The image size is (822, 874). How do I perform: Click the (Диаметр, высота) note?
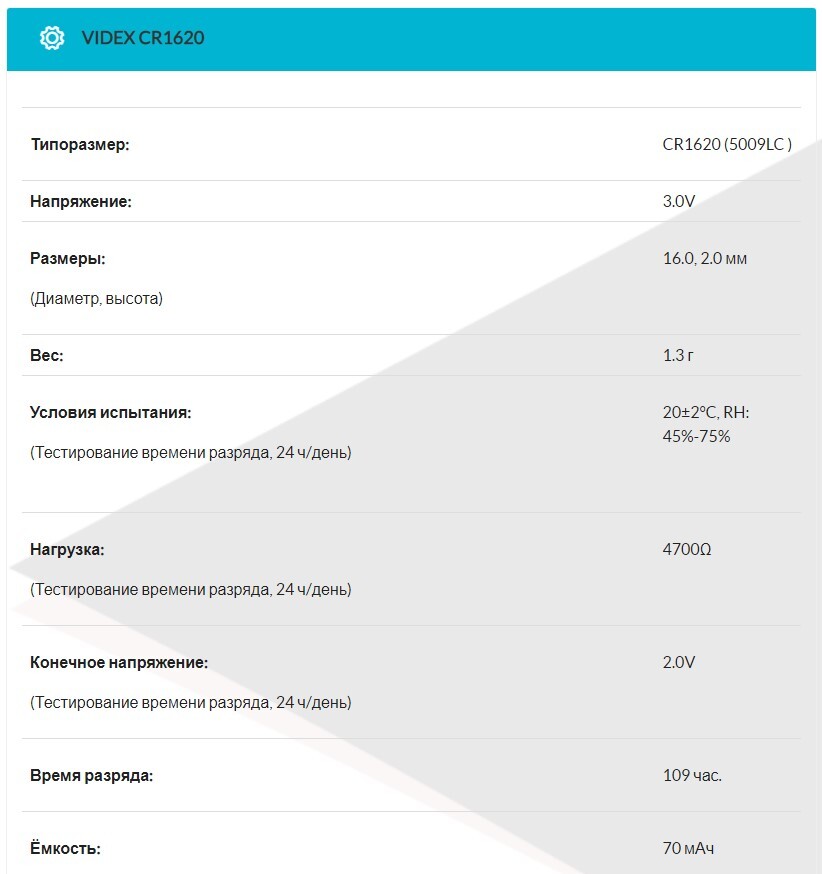point(96,298)
